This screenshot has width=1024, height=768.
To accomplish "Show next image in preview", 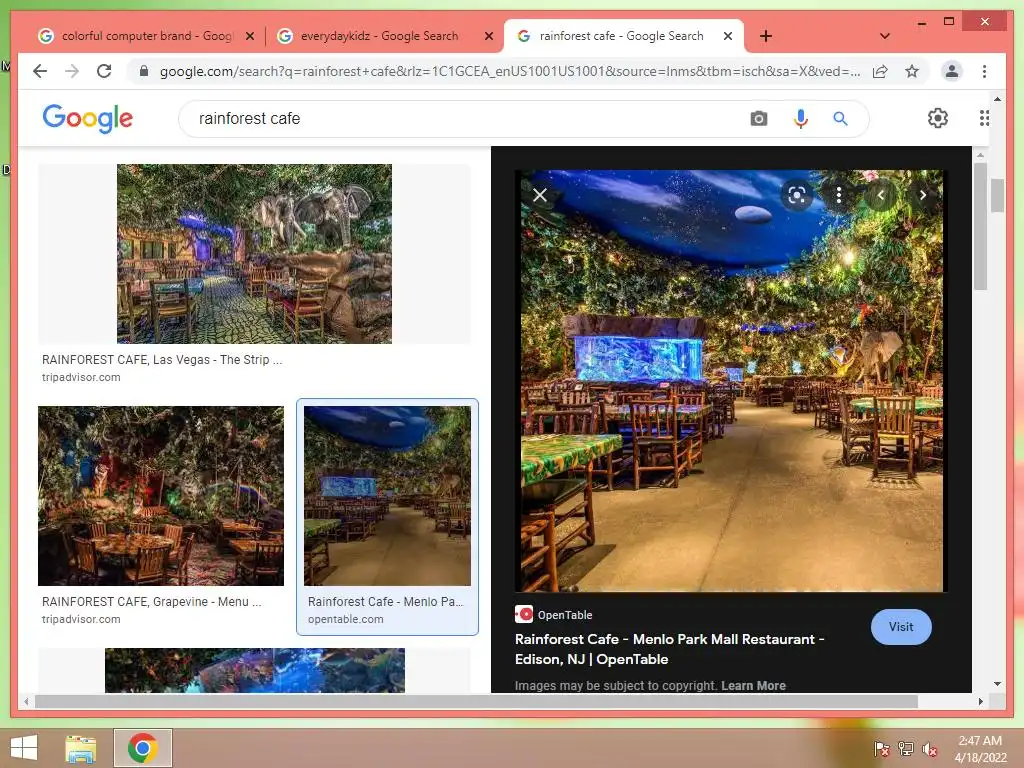I will point(922,195).
